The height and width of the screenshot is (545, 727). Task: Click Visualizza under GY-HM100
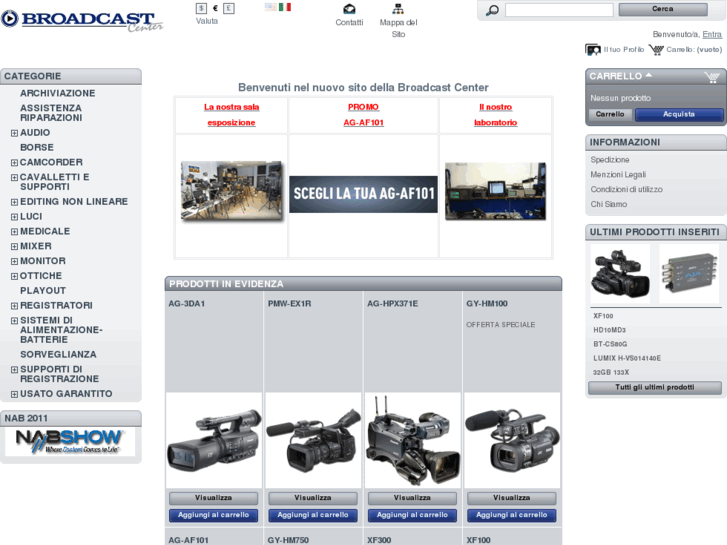(511, 498)
